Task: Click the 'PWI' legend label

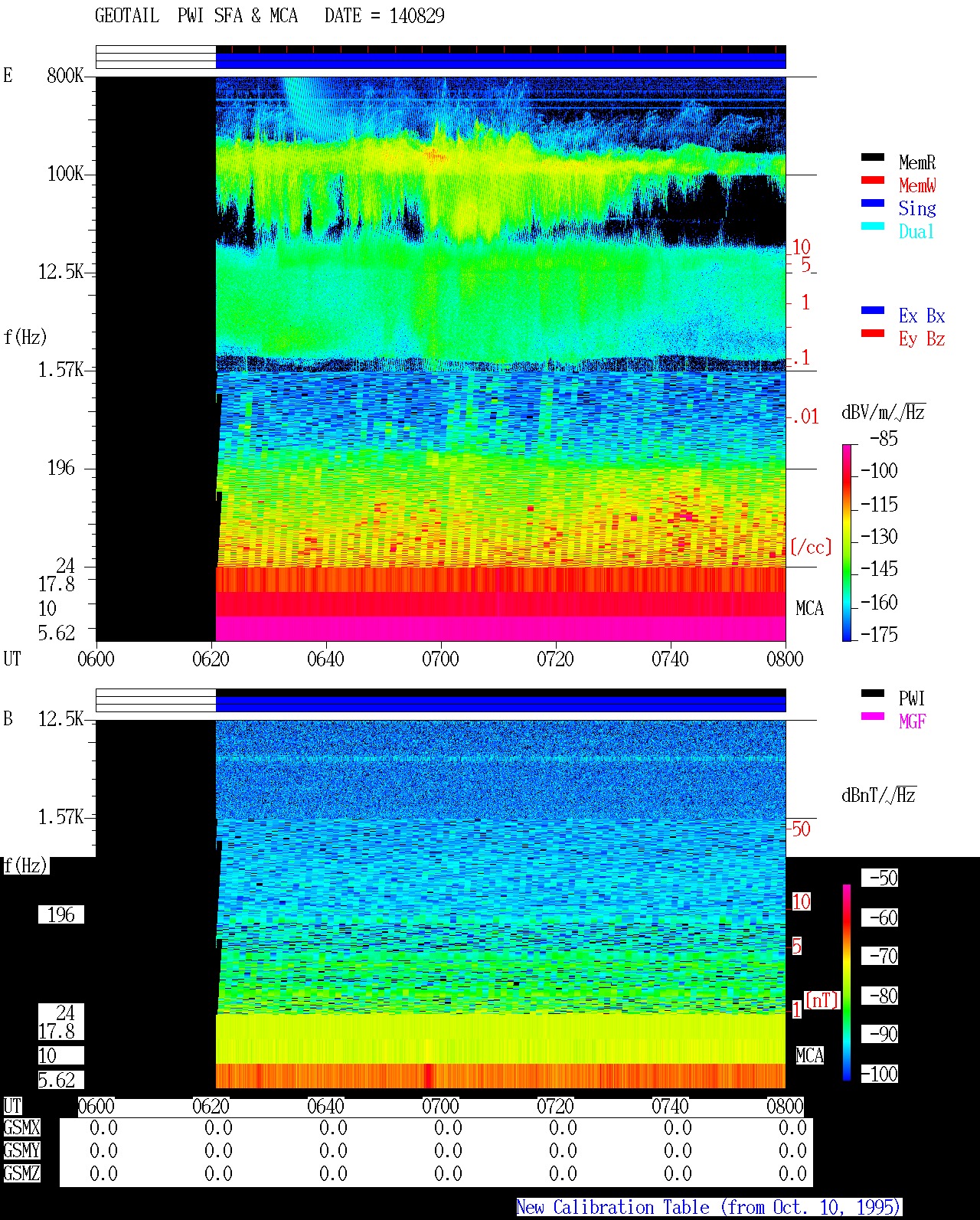Action: click(x=912, y=698)
